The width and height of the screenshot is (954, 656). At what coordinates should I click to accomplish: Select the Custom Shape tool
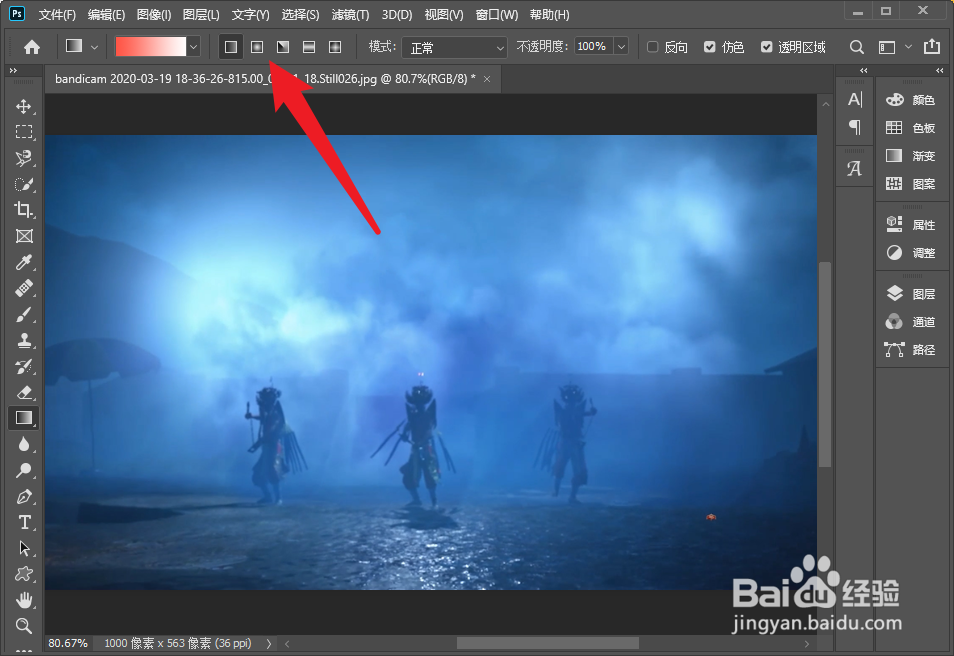pyautogui.click(x=24, y=574)
